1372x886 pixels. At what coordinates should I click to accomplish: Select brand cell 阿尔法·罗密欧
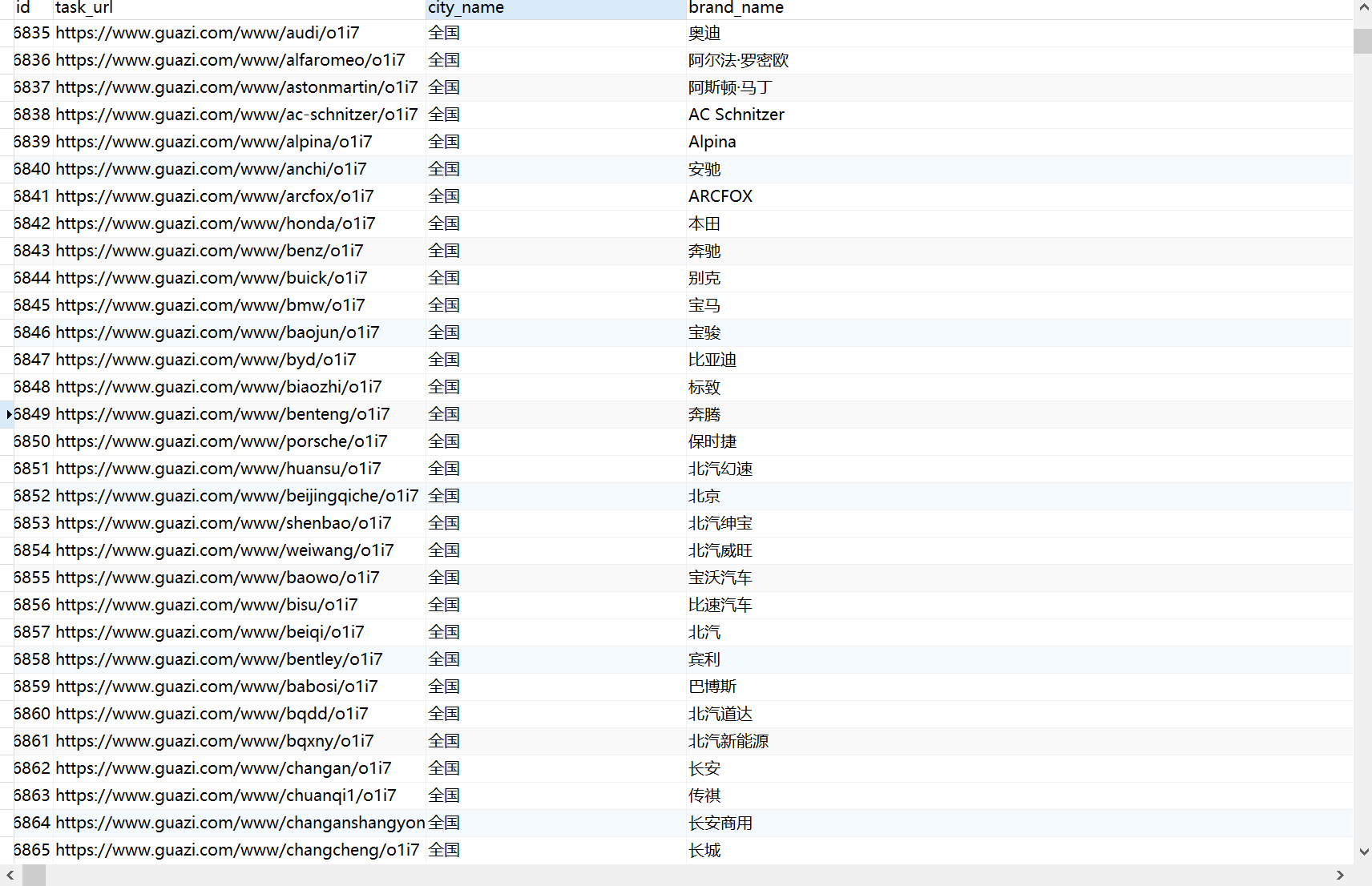(1019, 60)
